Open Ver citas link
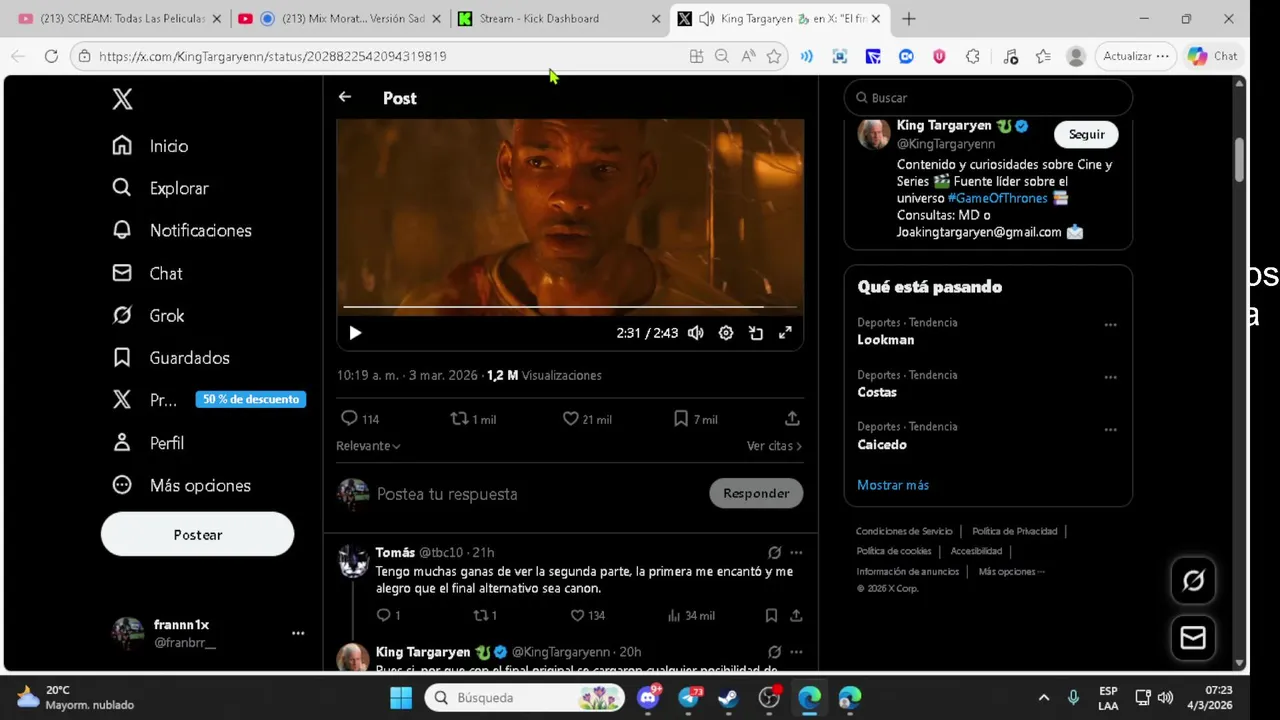 coord(774,446)
